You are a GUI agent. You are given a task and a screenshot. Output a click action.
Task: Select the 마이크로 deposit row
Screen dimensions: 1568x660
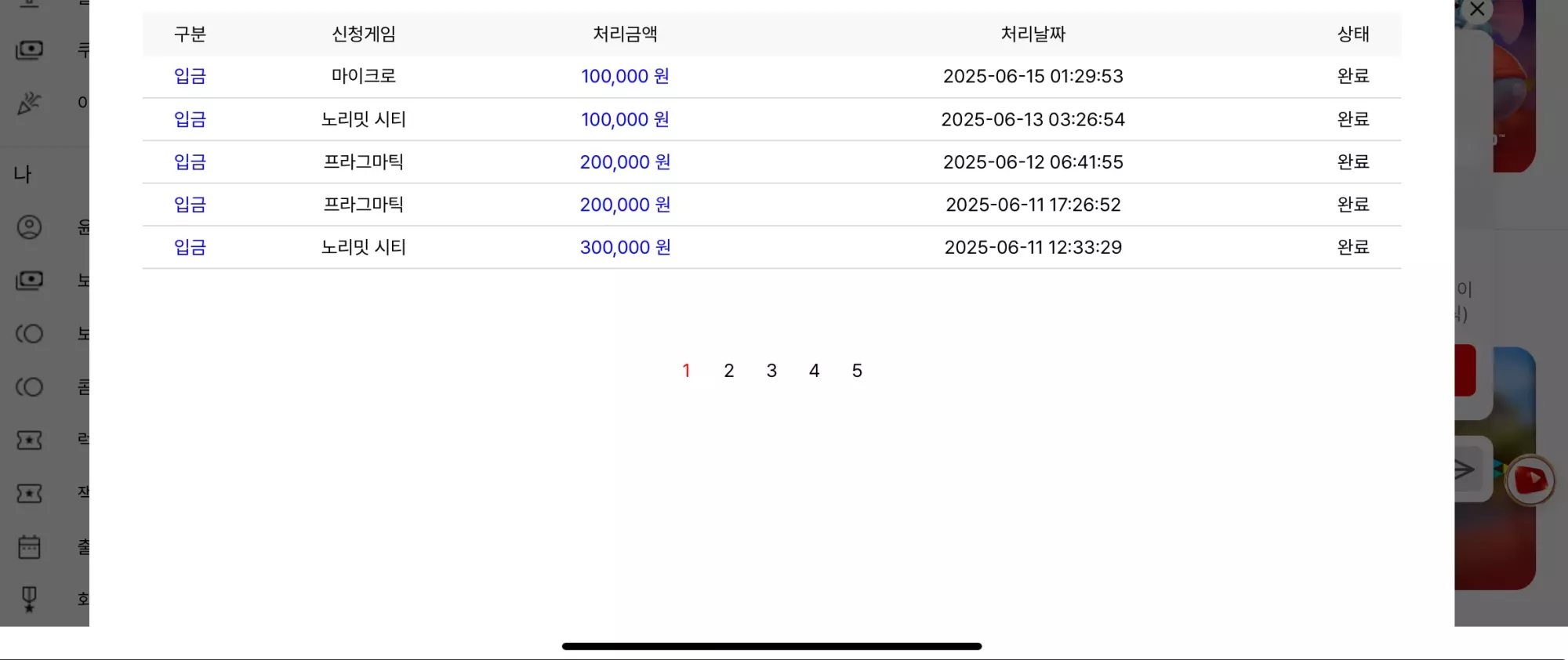coord(771,77)
